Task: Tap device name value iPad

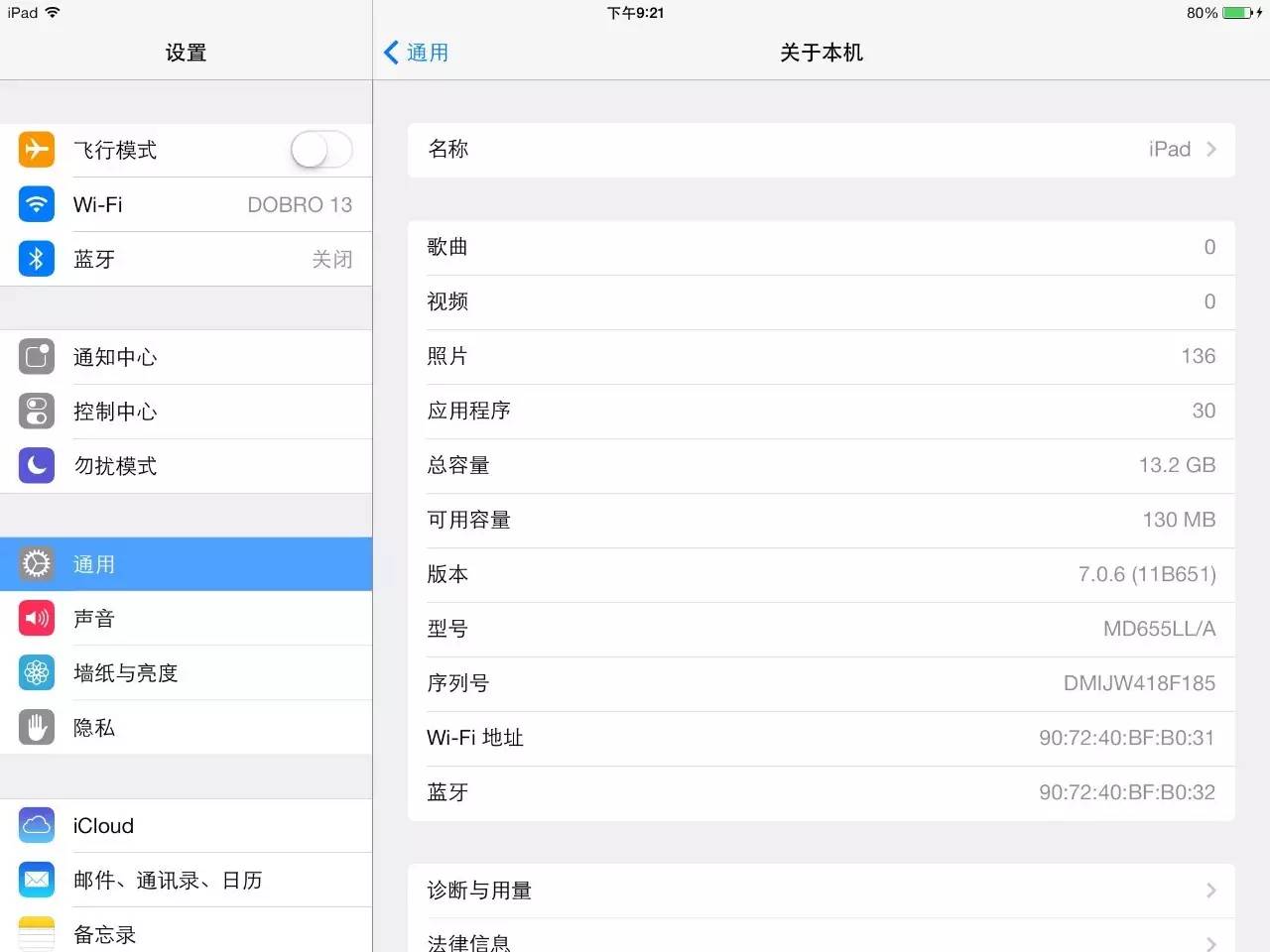Action: tap(1169, 150)
